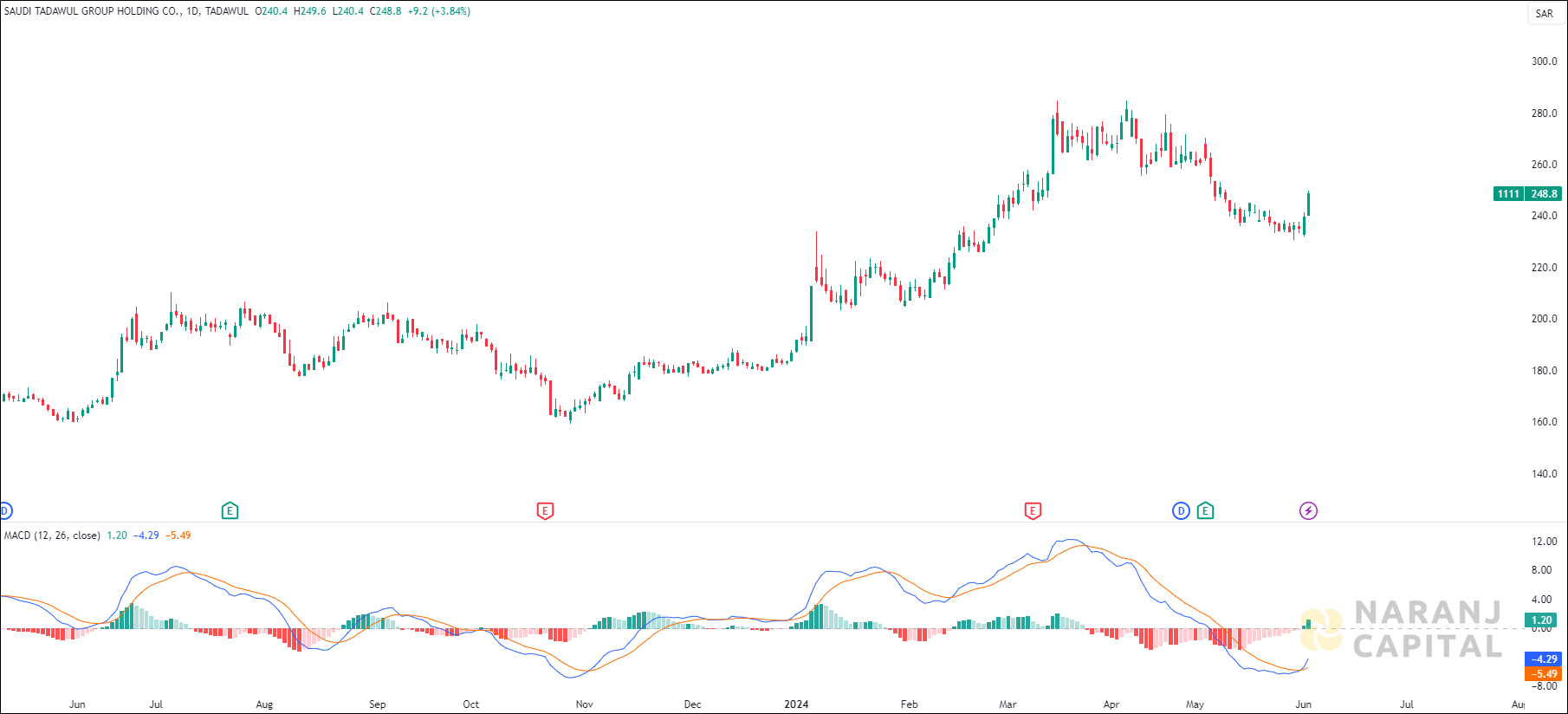
Task: Click the 2024 year label on time axis
Action: (796, 704)
